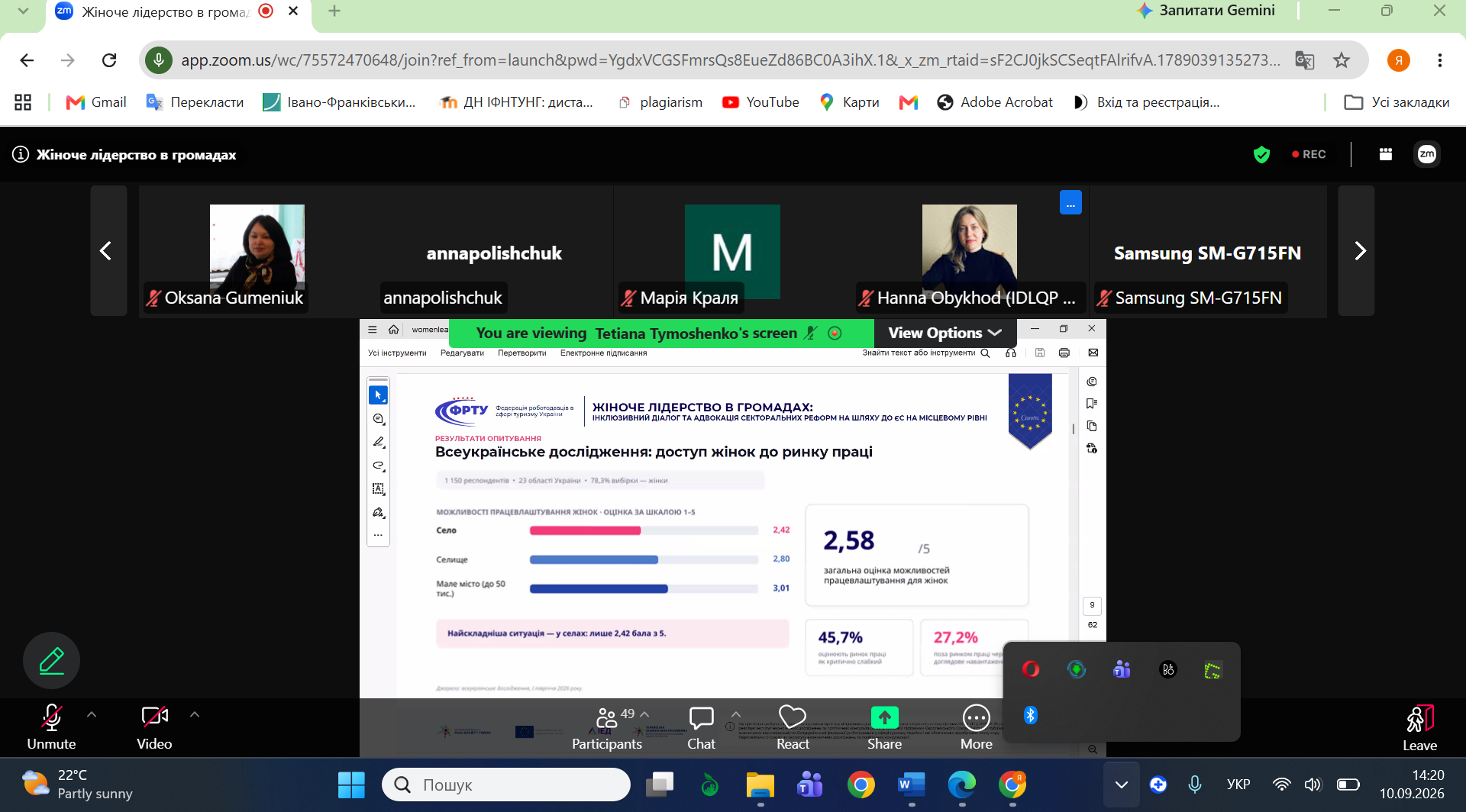The width and height of the screenshot is (1466, 812).
Task: Open the Chrome three-dot menu
Action: tap(1439, 60)
